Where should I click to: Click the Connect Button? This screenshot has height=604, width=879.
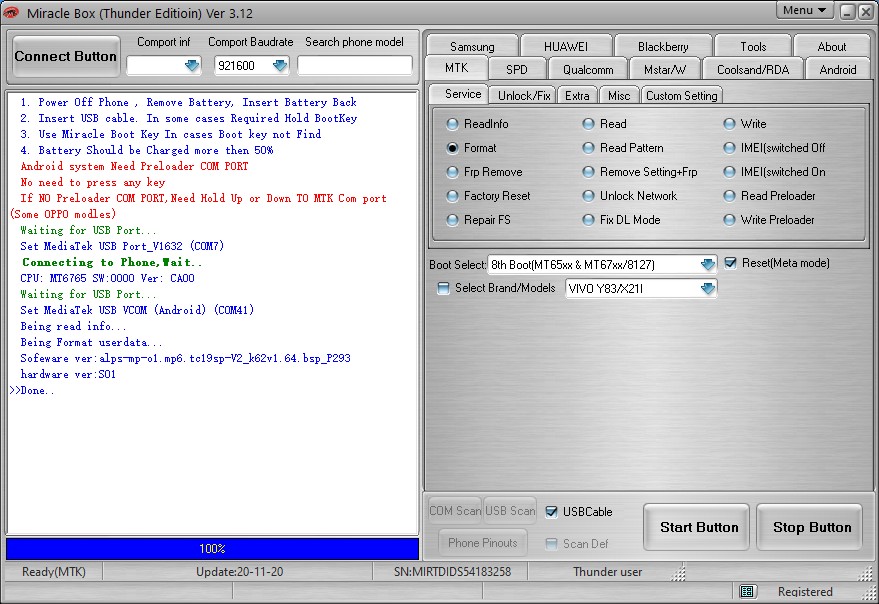coord(66,57)
